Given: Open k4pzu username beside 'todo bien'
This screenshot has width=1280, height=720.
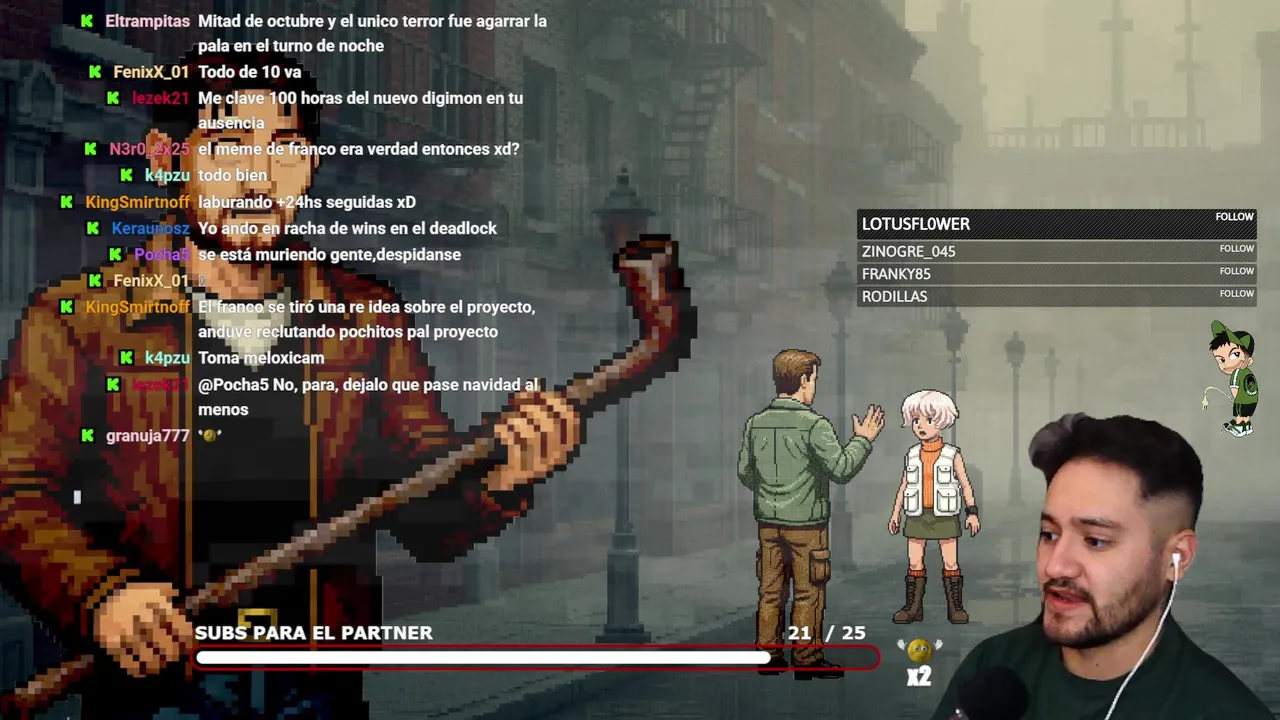Looking at the screenshot, I should pos(167,175).
